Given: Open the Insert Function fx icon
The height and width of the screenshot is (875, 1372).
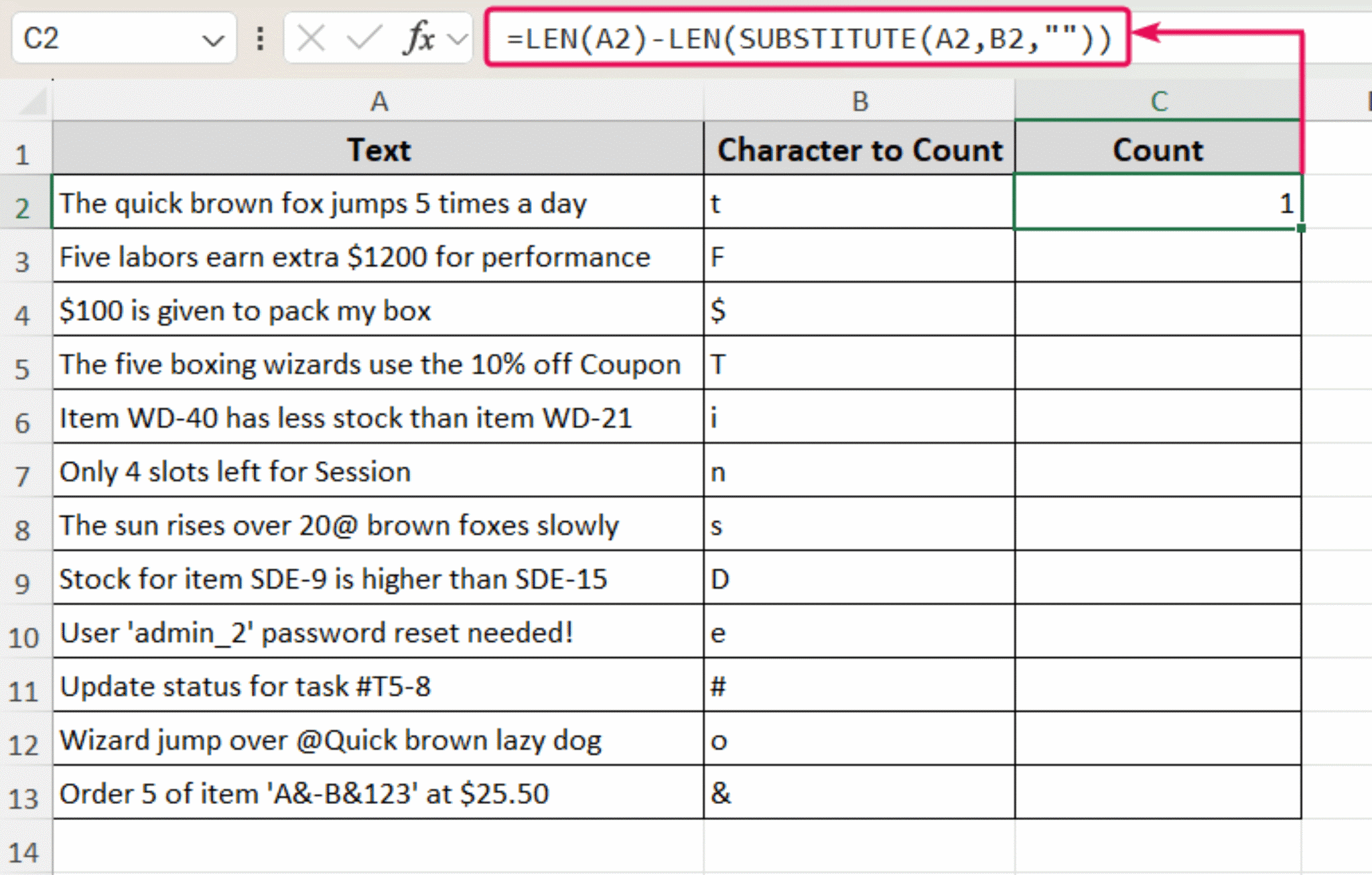Looking at the screenshot, I should (x=419, y=38).
